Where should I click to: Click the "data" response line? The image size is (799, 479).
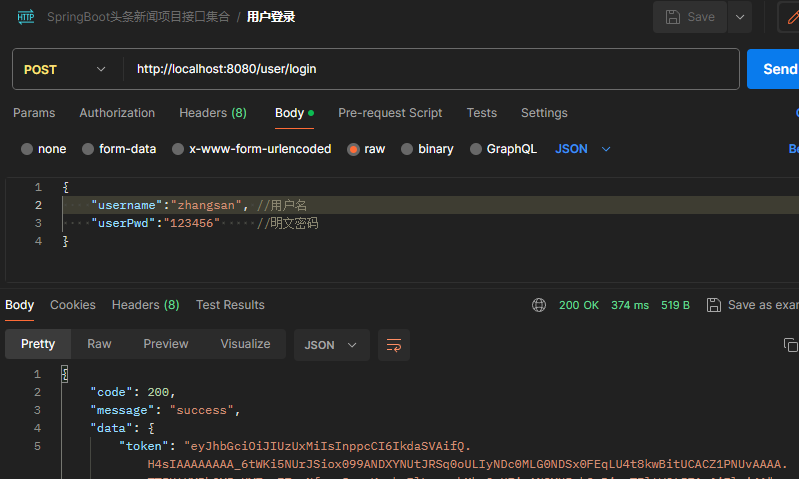pyautogui.click(x=122, y=428)
